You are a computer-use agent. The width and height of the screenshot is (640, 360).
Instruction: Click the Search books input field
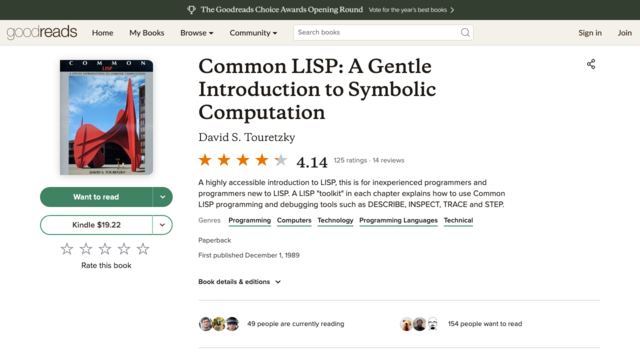(376, 33)
